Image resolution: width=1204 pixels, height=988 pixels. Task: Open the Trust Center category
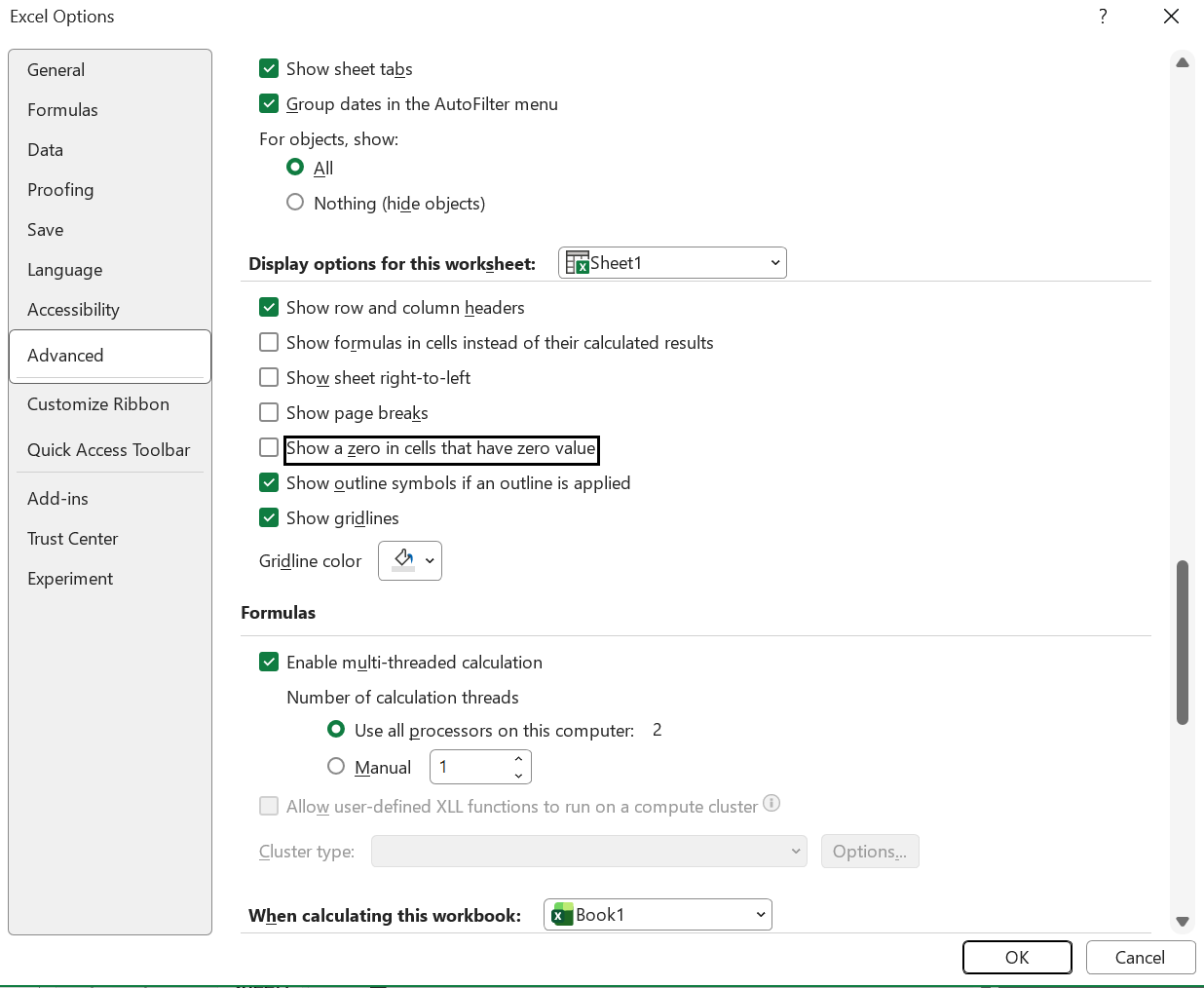coord(110,539)
